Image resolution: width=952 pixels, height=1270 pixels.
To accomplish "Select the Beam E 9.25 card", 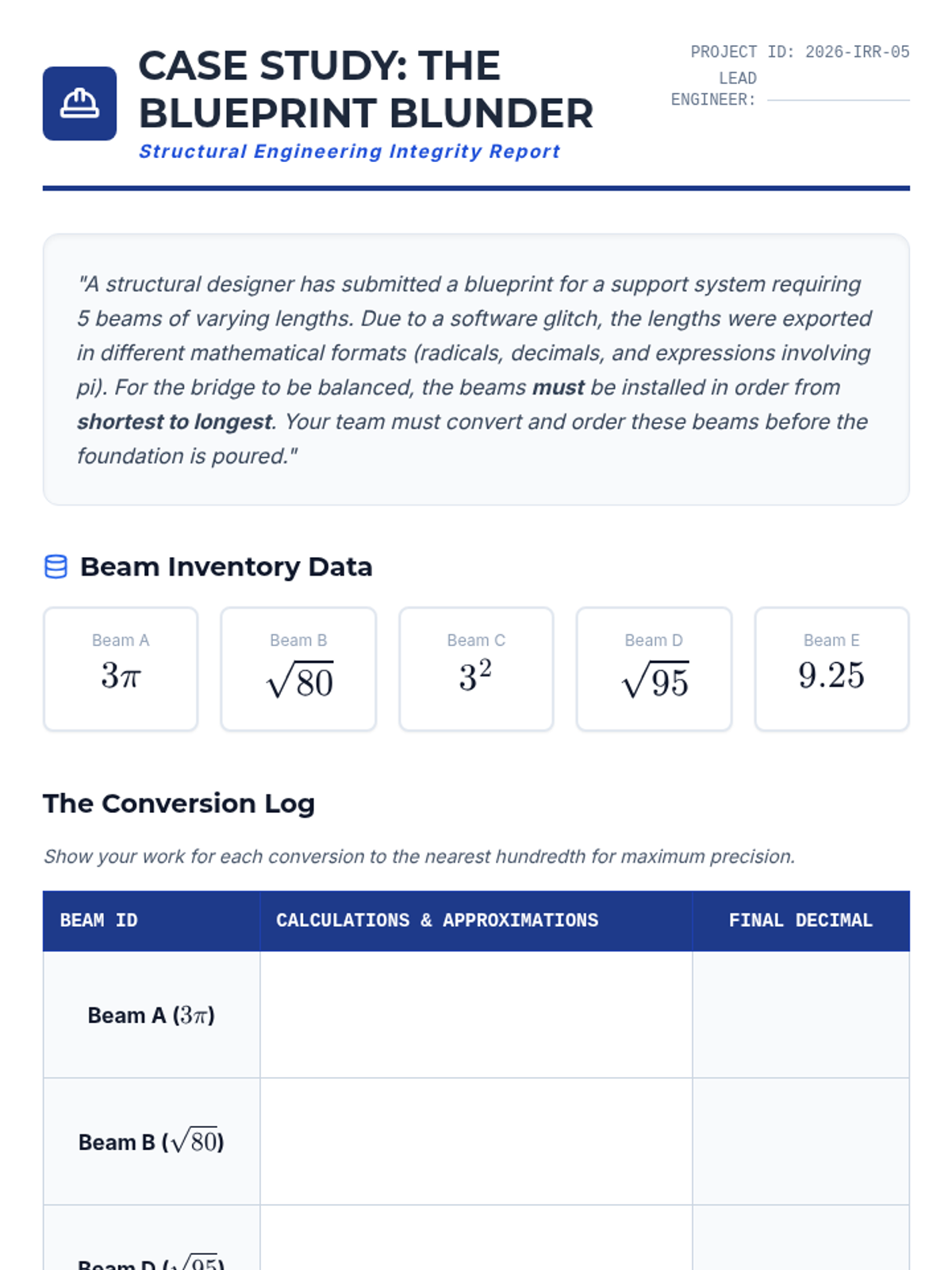I will [831, 668].
